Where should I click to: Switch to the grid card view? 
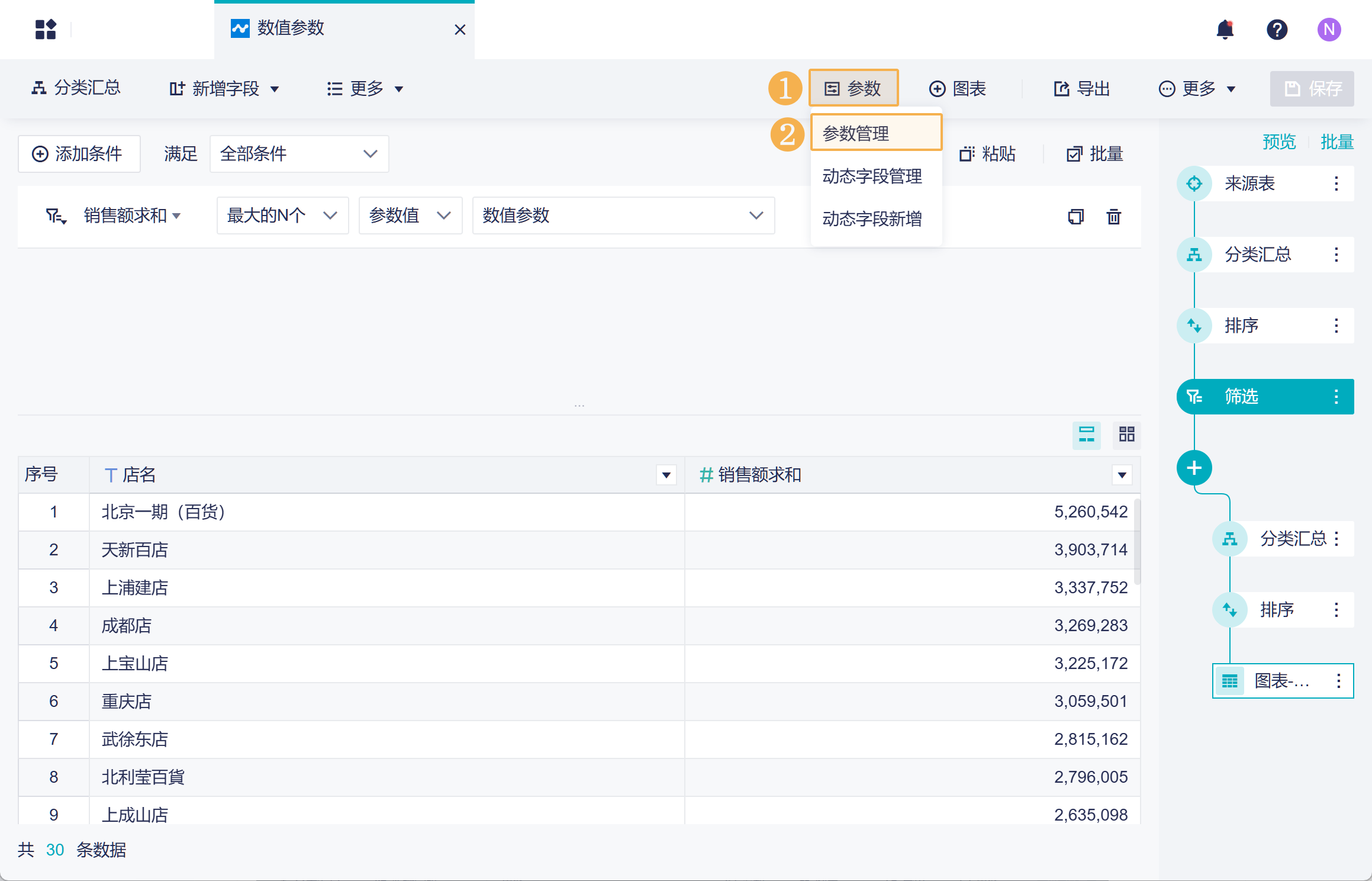pos(1126,435)
